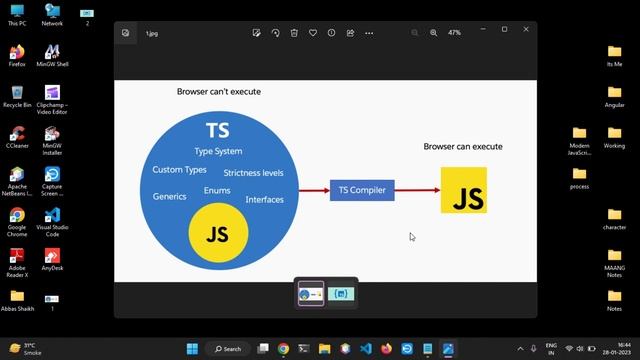
Task: Select the AnyDesk desktop shortcut
Action: [x=52, y=260]
